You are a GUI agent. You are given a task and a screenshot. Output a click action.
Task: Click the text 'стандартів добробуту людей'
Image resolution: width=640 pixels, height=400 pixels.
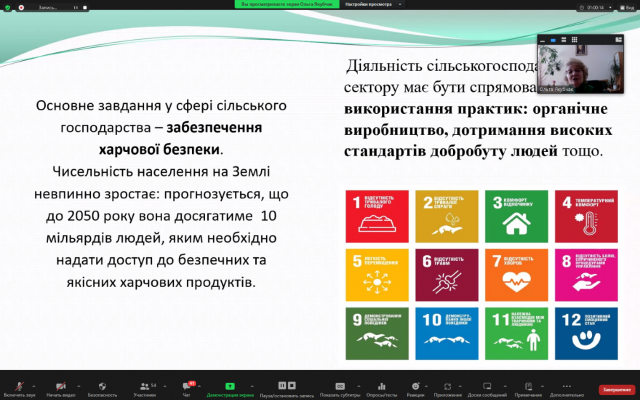pyautogui.click(x=451, y=151)
